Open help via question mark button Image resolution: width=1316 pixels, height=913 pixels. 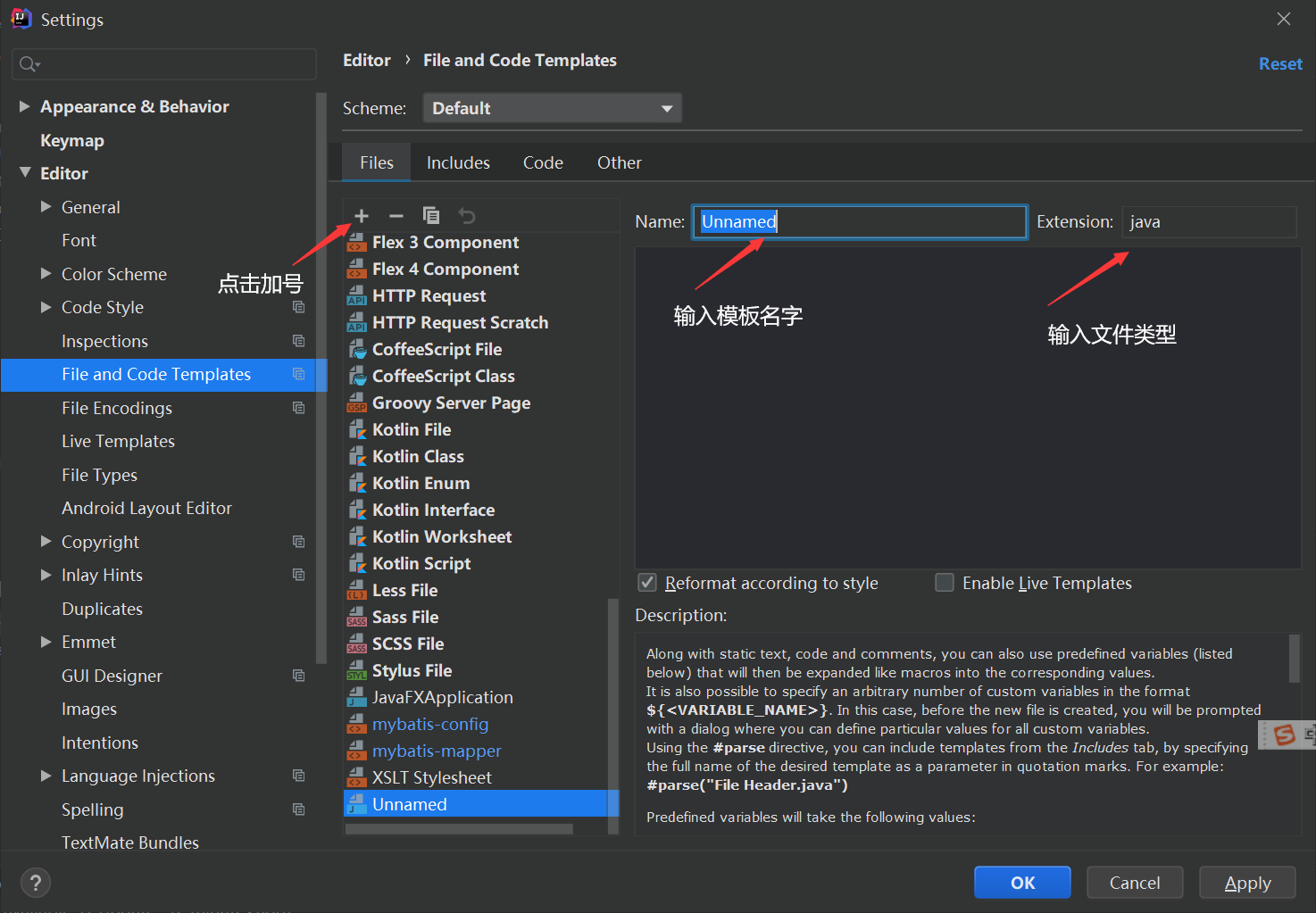tap(35, 883)
